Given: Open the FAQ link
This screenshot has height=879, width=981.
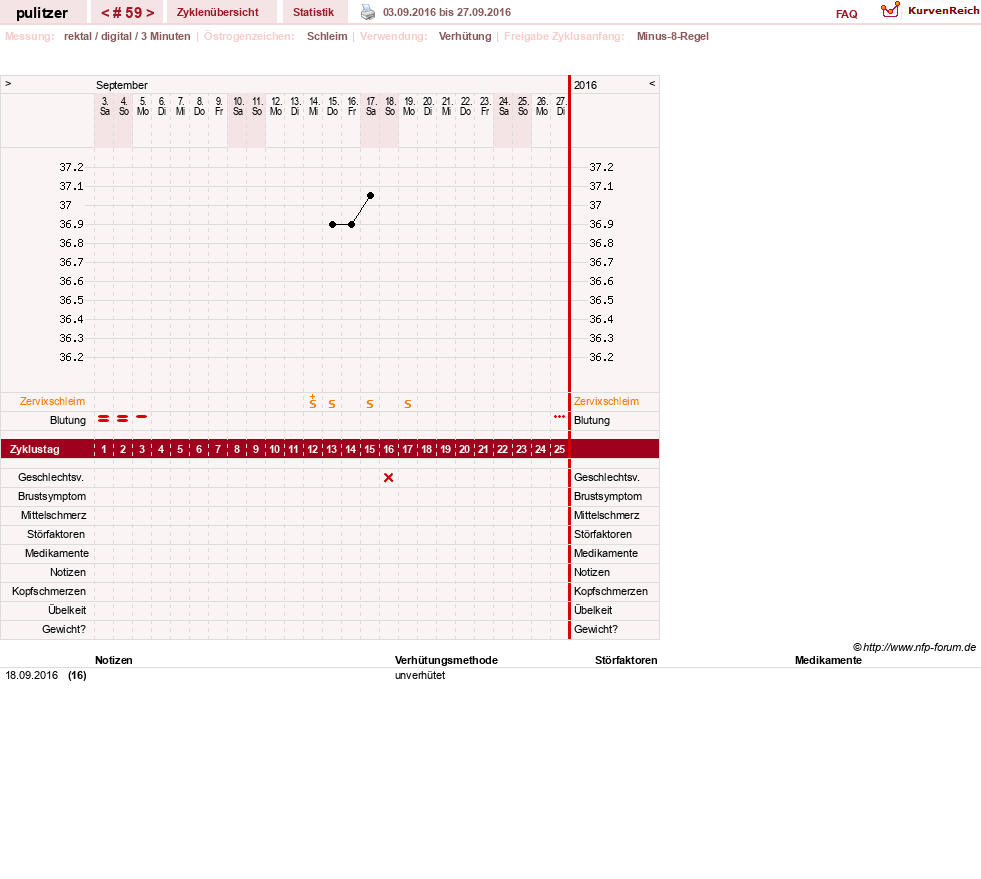Looking at the screenshot, I should click(x=846, y=14).
